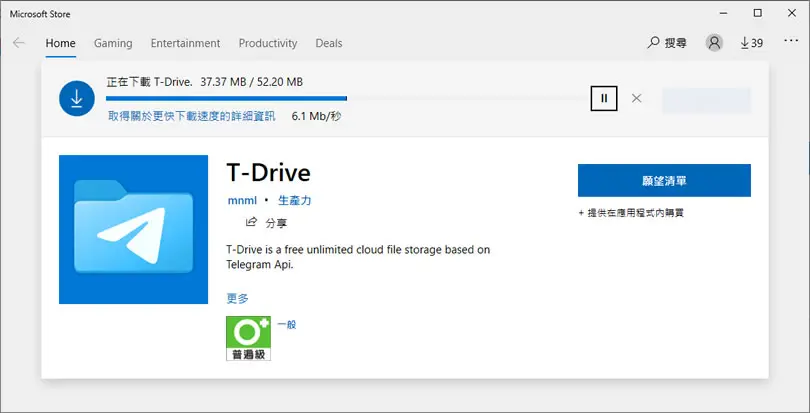Cancel the T-Drive download with the X
This screenshot has height=413, width=810.
point(636,98)
